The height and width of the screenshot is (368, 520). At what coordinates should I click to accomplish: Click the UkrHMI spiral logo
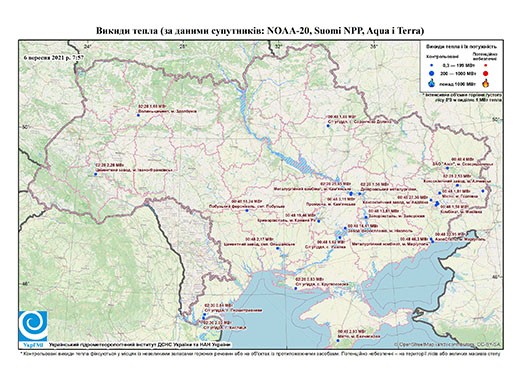pos(33,326)
